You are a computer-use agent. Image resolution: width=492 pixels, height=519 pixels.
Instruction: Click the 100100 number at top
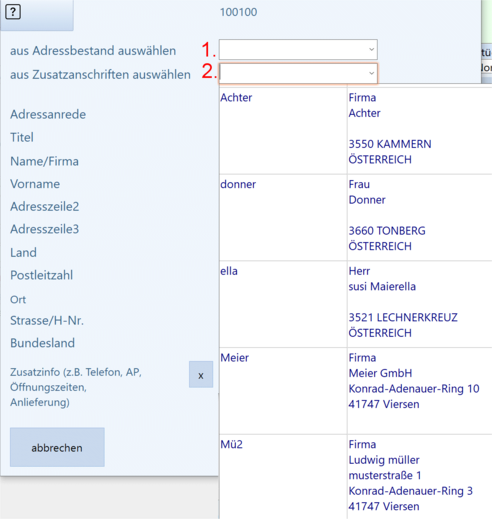[238, 12]
